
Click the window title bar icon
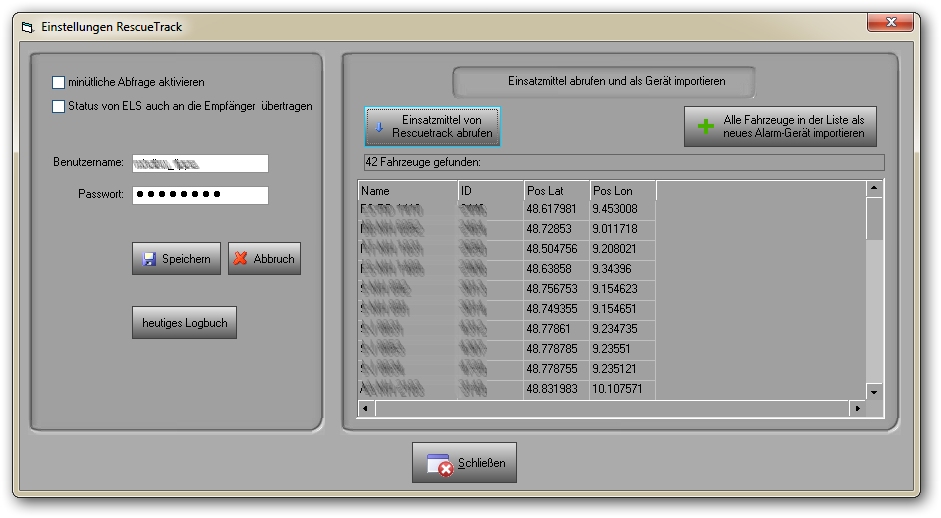pyautogui.click(x=27, y=27)
